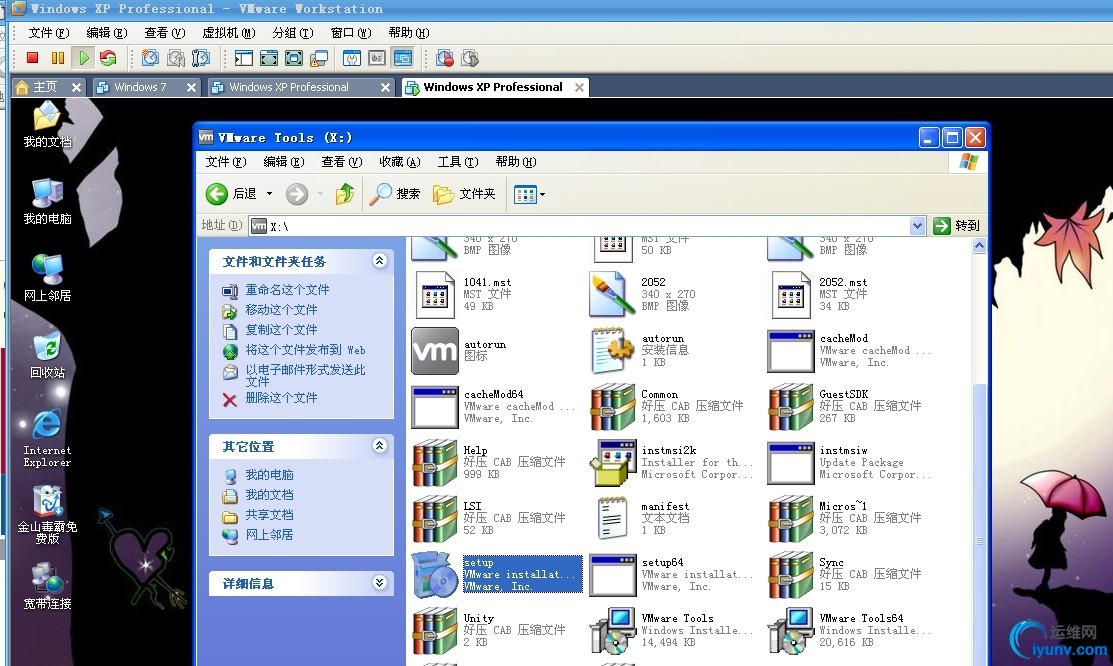This screenshot has width=1113, height=666.
Task: Toggle the 文件夹 folders pane button
Action: pos(464,194)
